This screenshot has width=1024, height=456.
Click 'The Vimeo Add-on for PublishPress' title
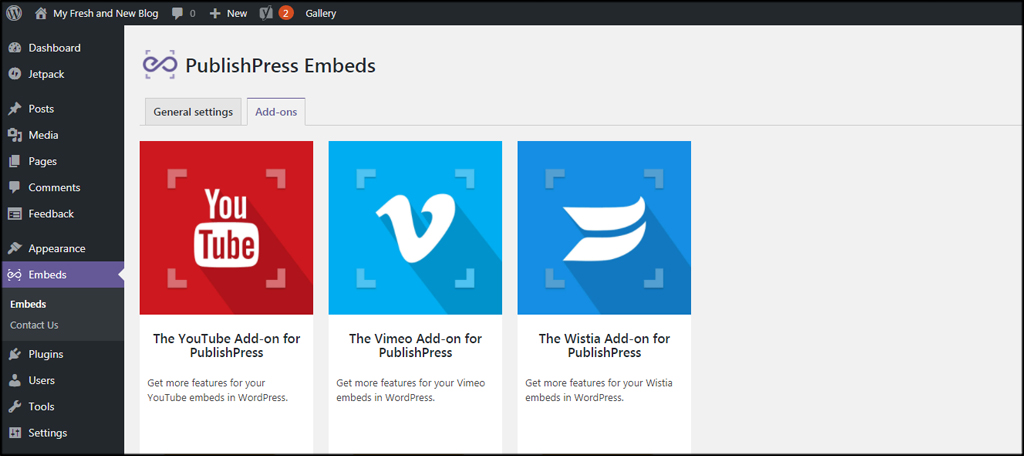(x=415, y=346)
